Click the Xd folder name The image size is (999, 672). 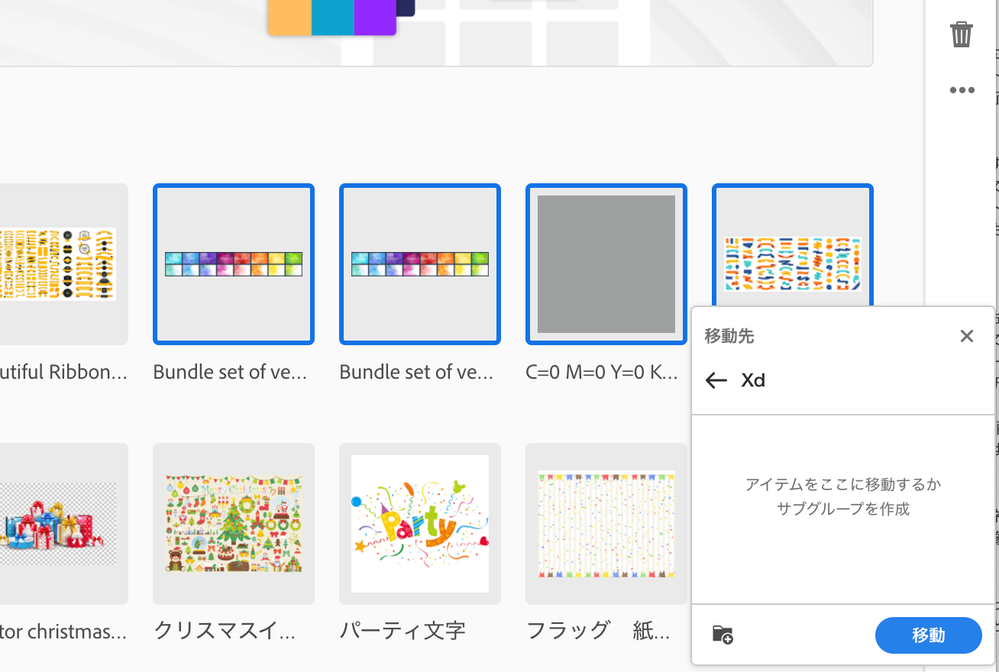(x=753, y=380)
